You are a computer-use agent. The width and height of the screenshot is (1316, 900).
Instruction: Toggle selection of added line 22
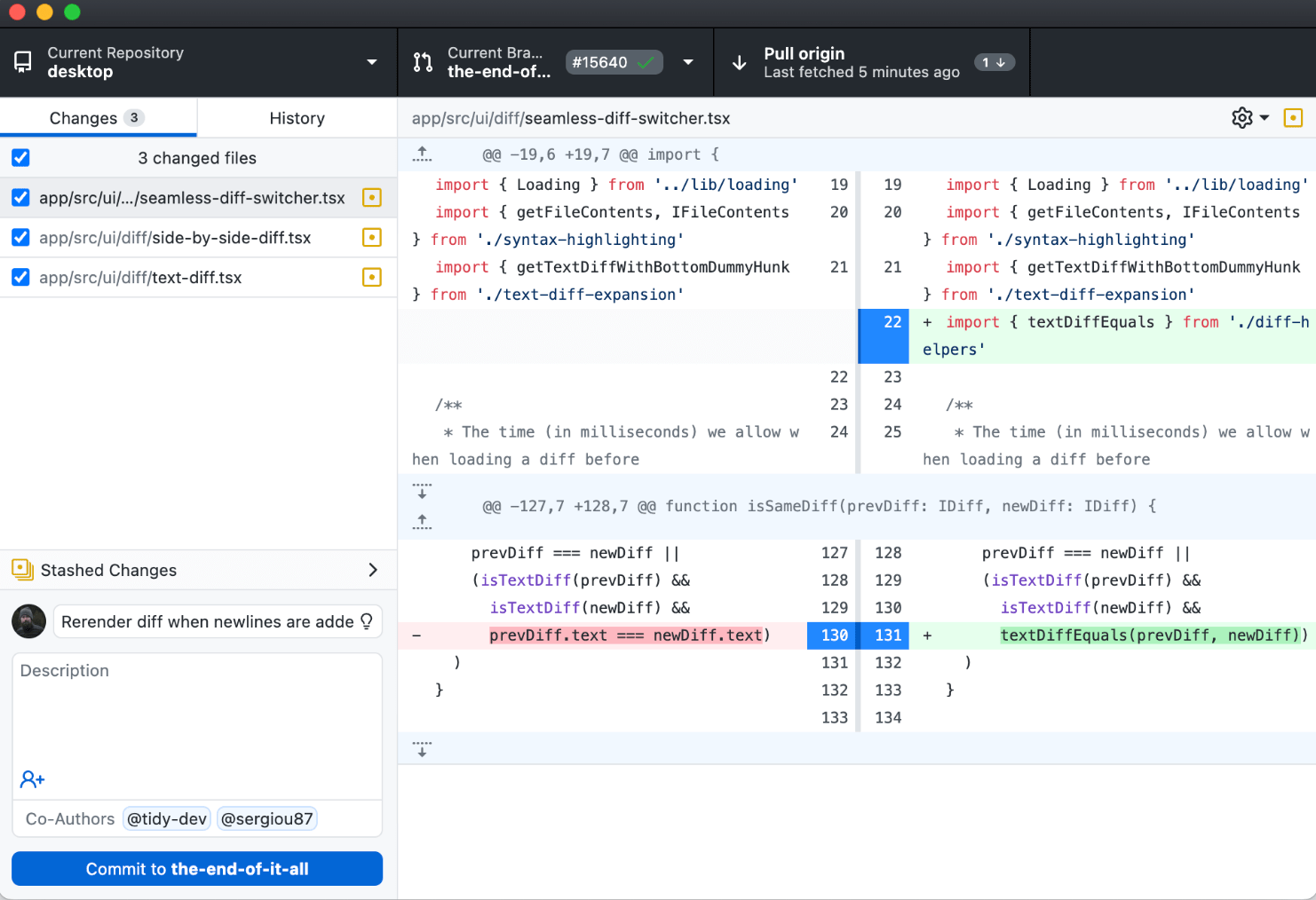[x=884, y=336]
